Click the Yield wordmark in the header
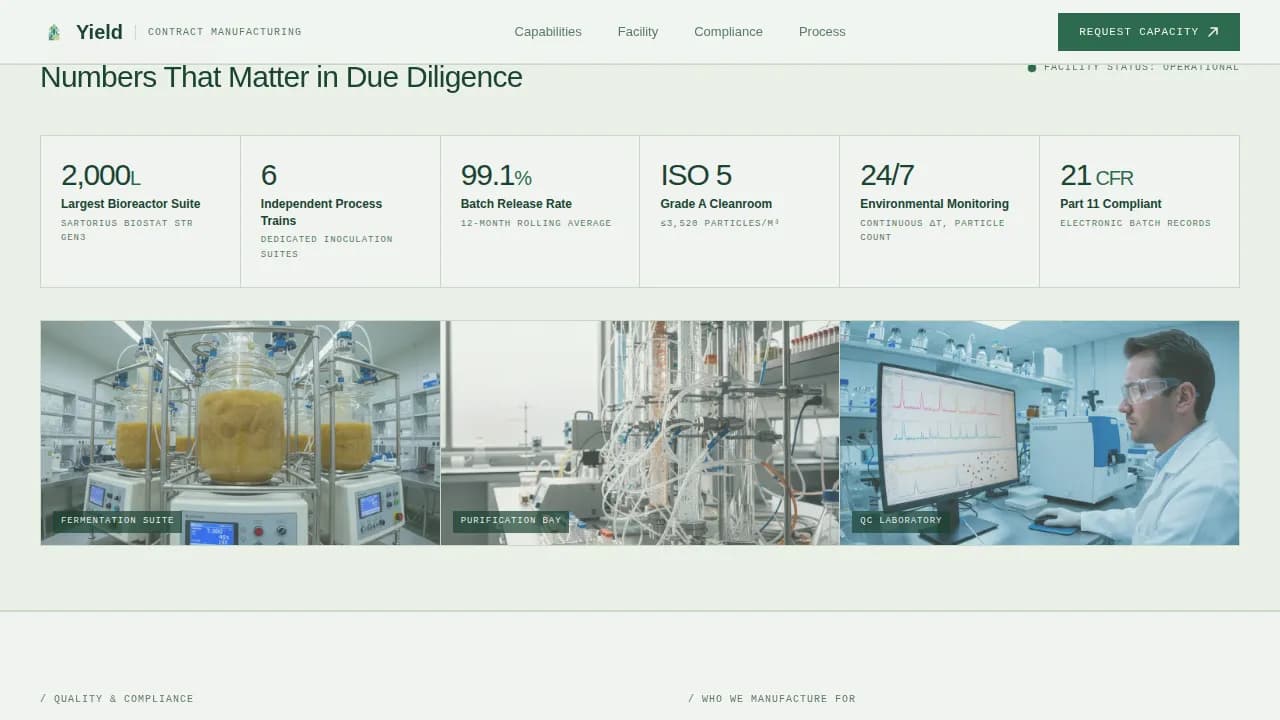 pos(98,31)
